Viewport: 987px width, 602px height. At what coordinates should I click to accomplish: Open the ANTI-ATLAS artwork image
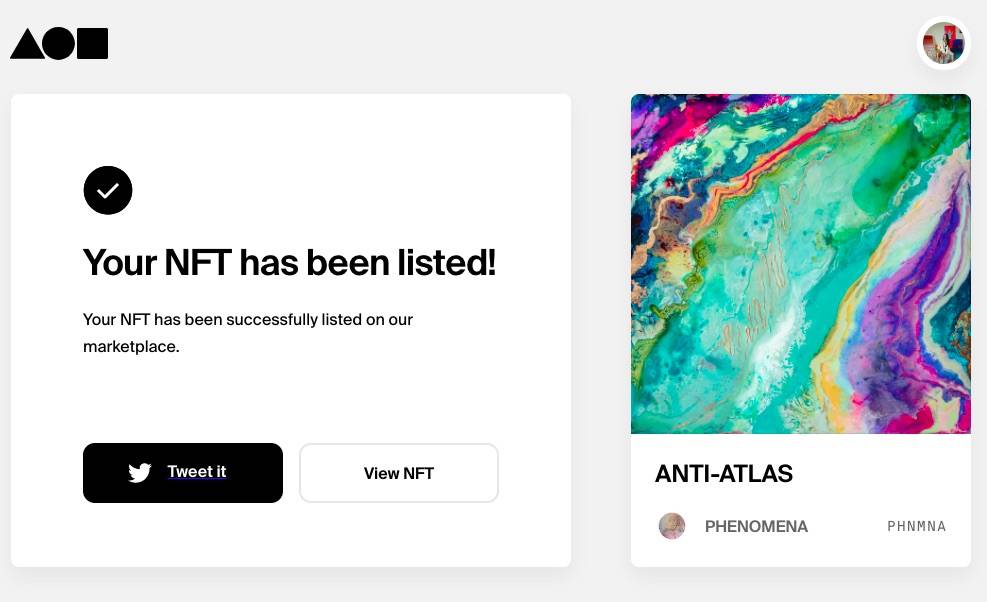point(801,264)
